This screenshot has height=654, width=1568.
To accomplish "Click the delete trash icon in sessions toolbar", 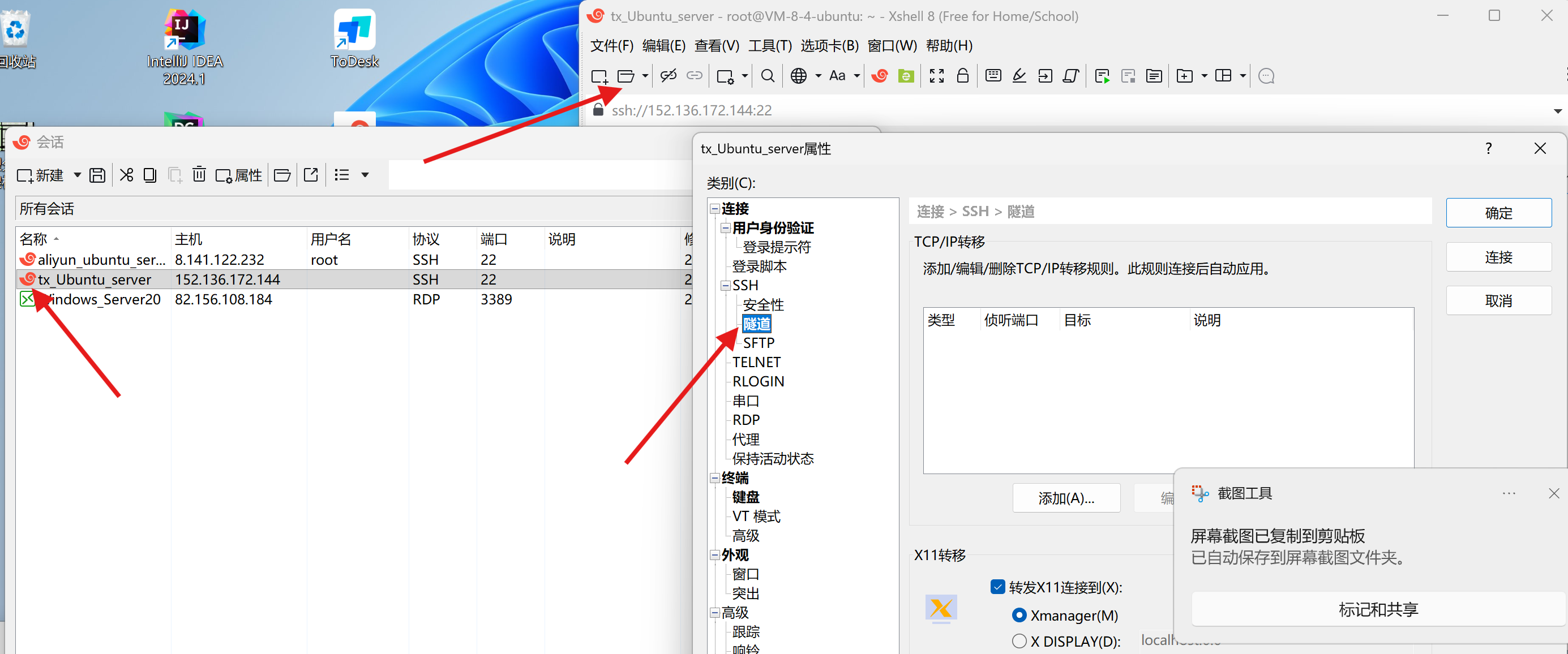I will tap(199, 175).
